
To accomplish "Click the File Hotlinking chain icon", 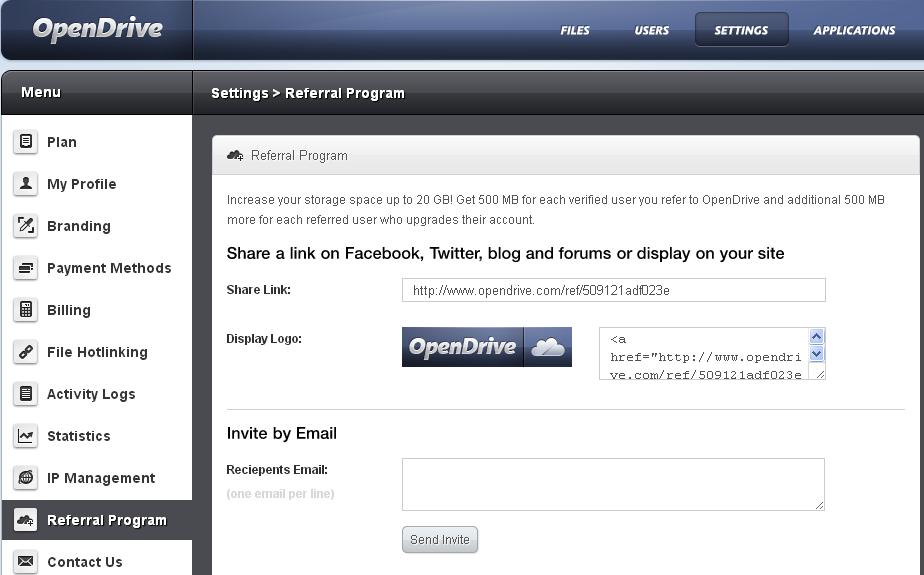I will (25, 352).
